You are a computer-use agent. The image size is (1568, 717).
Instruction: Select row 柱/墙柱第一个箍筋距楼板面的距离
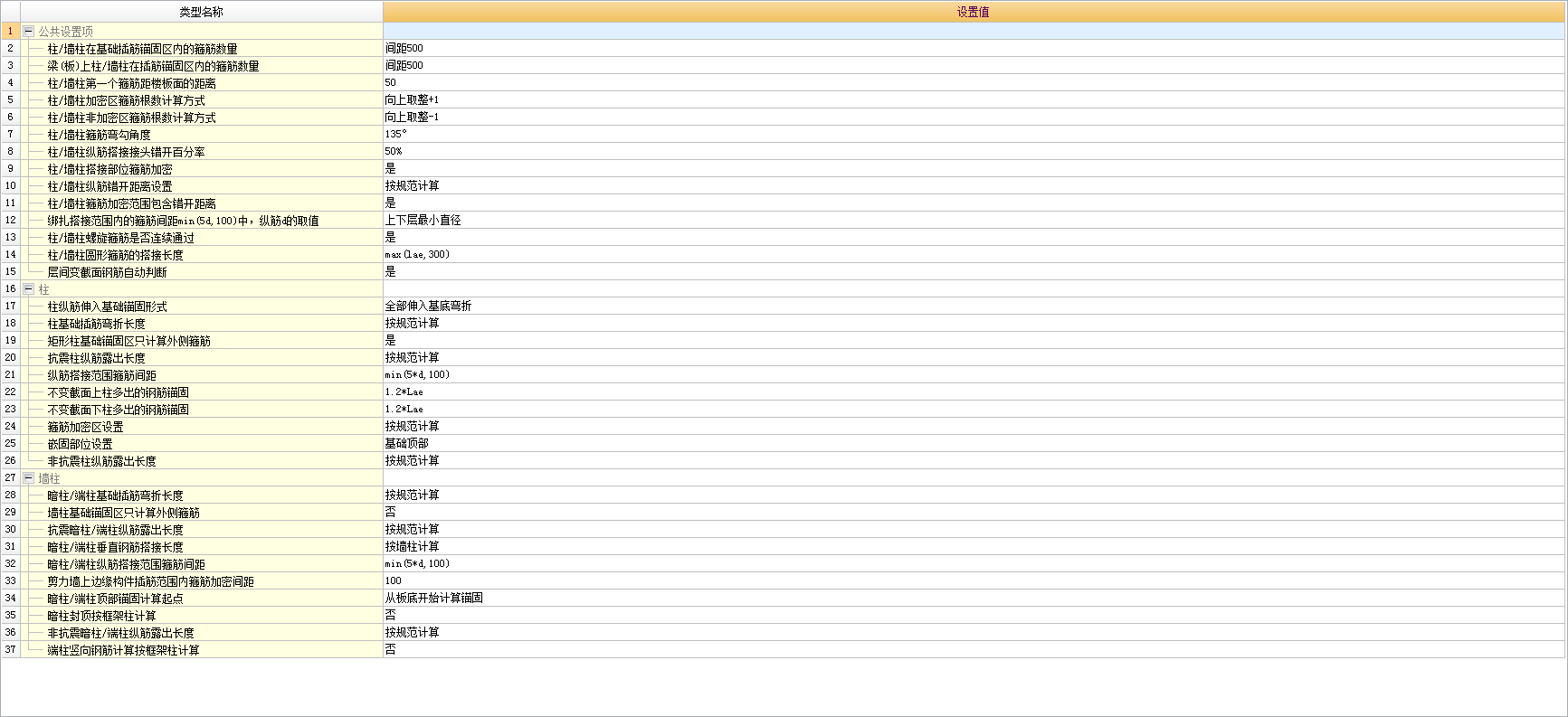[x=131, y=83]
